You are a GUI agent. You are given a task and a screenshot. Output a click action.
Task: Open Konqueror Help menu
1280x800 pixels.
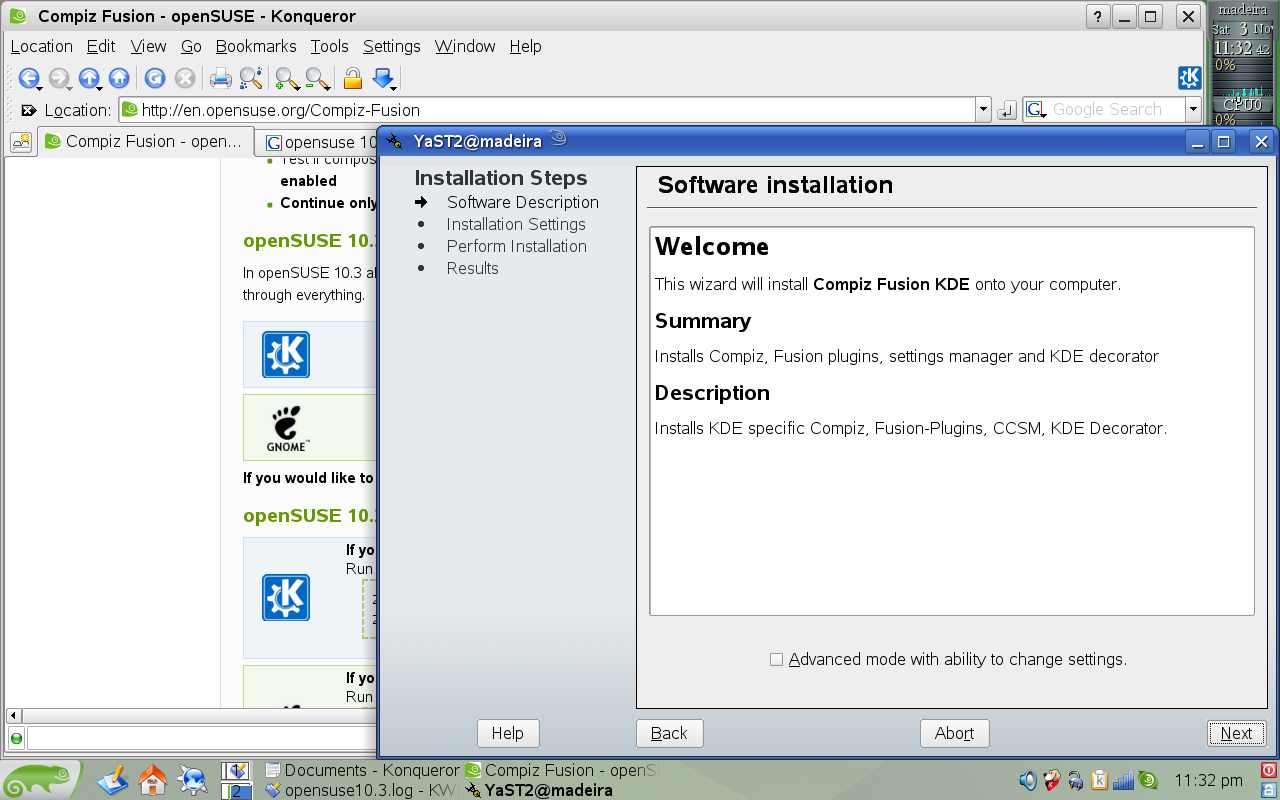[525, 46]
